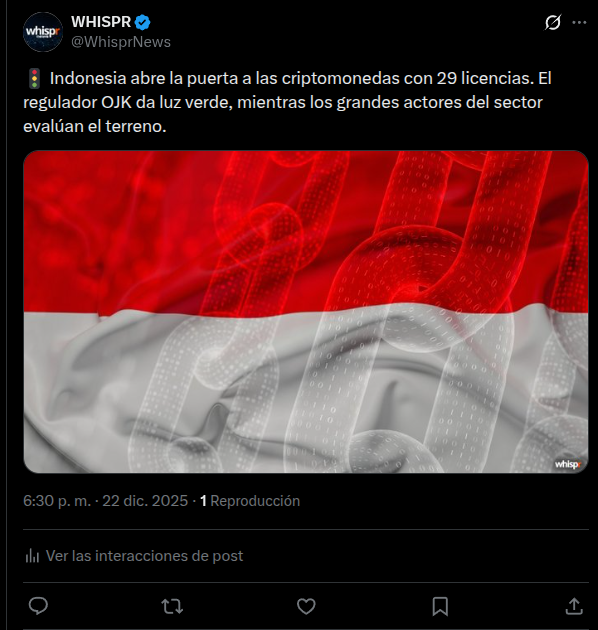This screenshot has width=598, height=630.
Task: Click the bar chart analytics icon
Action: point(32,556)
